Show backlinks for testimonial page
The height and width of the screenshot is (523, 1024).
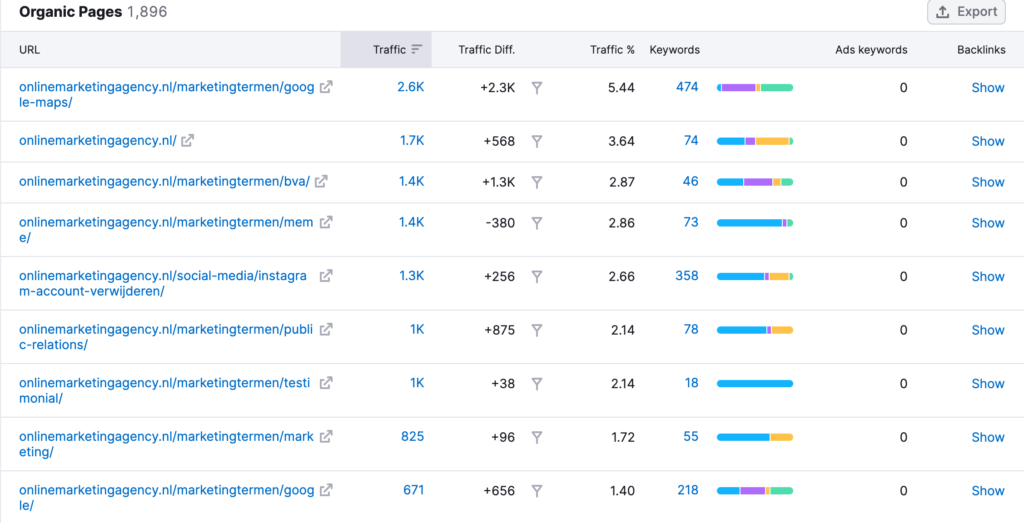tap(988, 384)
